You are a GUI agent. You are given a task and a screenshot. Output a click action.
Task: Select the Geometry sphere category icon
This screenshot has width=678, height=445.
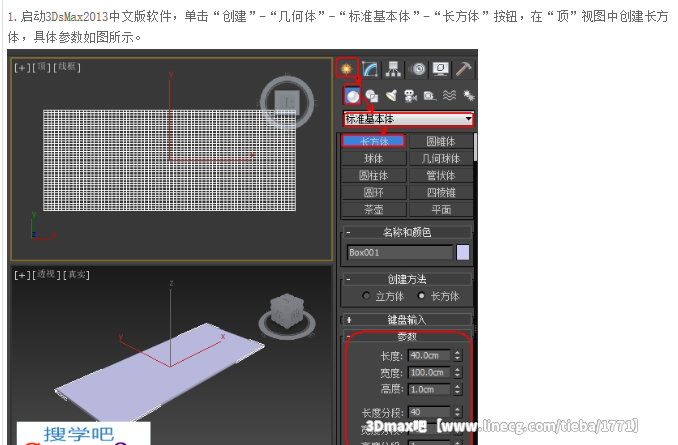point(352,96)
